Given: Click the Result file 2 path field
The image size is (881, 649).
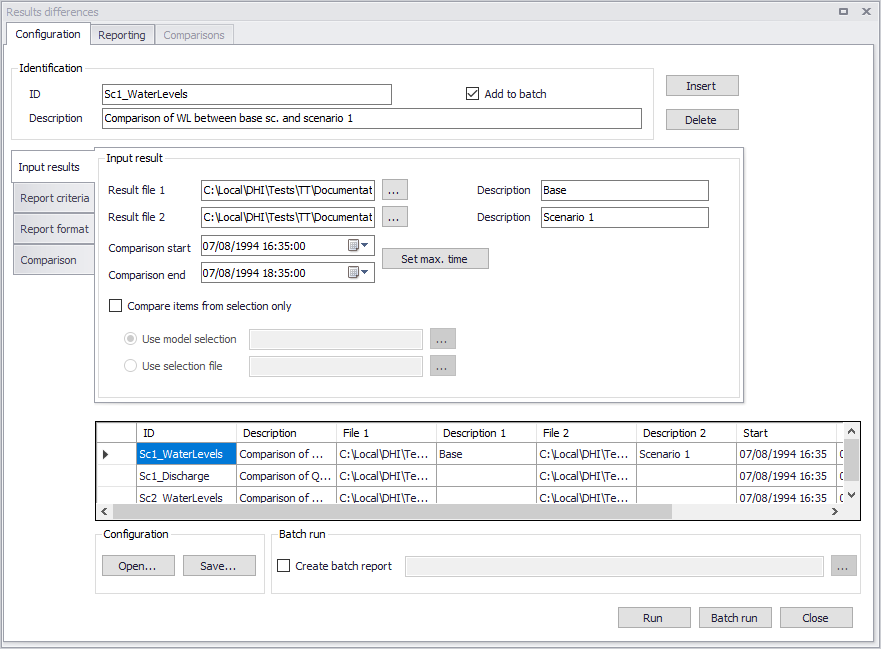Looking at the screenshot, I should pyautogui.click(x=288, y=217).
